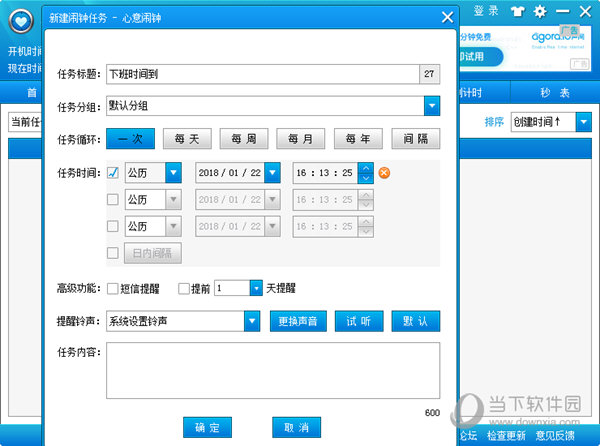Switch to 秒表 stopwatch tab in main window
This screenshot has width=600, height=446.
coord(555,93)
